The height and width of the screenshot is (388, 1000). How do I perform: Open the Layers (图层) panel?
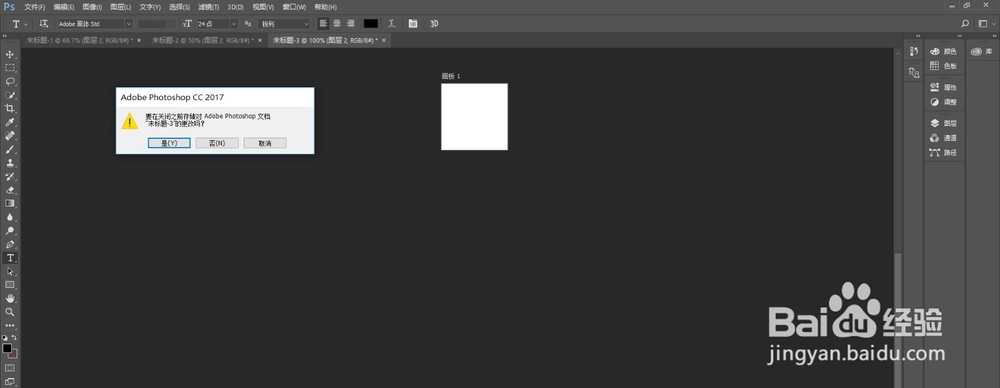[944, 123]
